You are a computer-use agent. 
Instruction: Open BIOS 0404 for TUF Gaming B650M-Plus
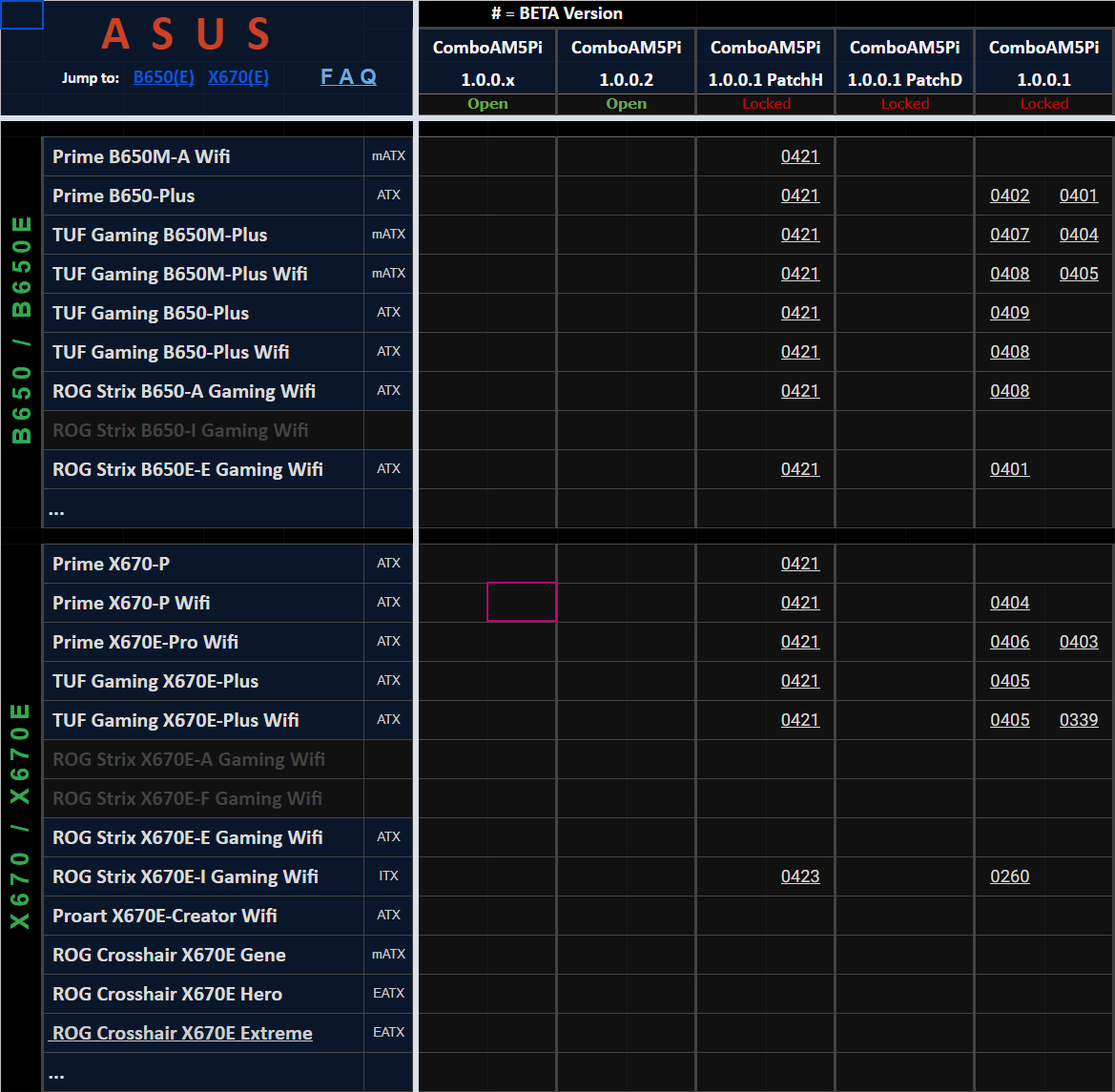[1079, 235]
